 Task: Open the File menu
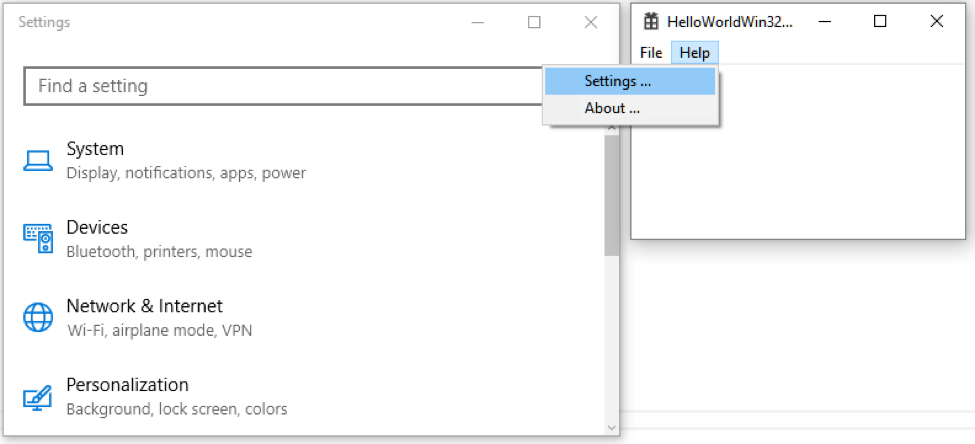(651, 53)
